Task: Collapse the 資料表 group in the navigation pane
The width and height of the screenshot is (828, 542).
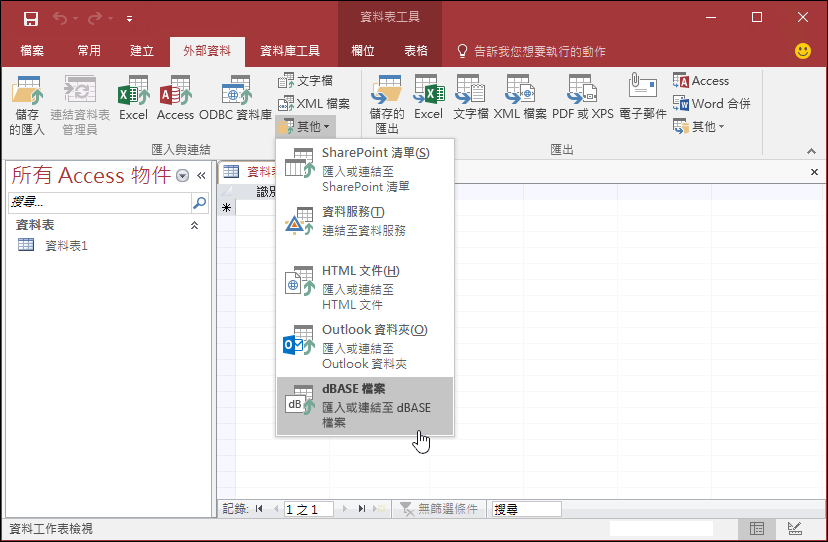Action: [194, 226]
